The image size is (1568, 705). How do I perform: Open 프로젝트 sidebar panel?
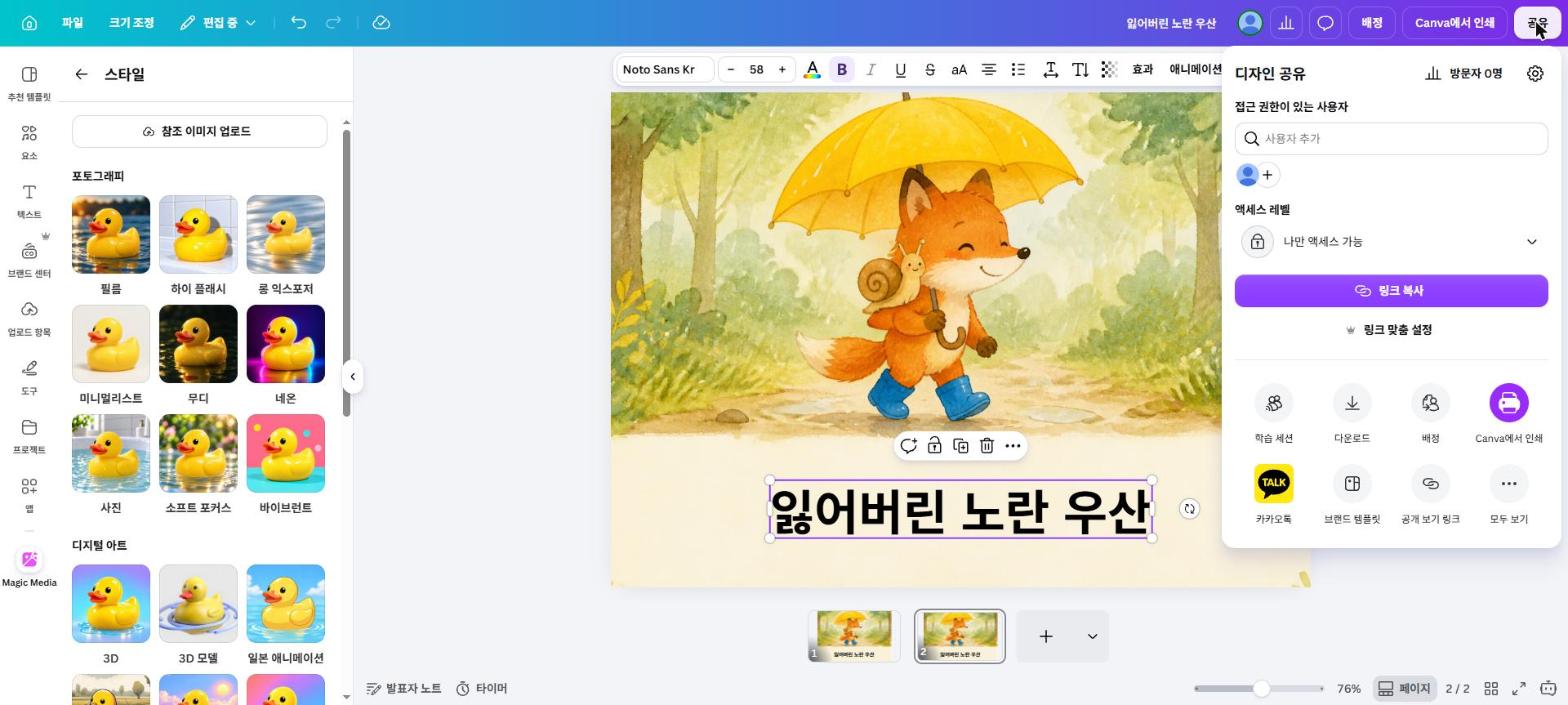tap(29, 436)
